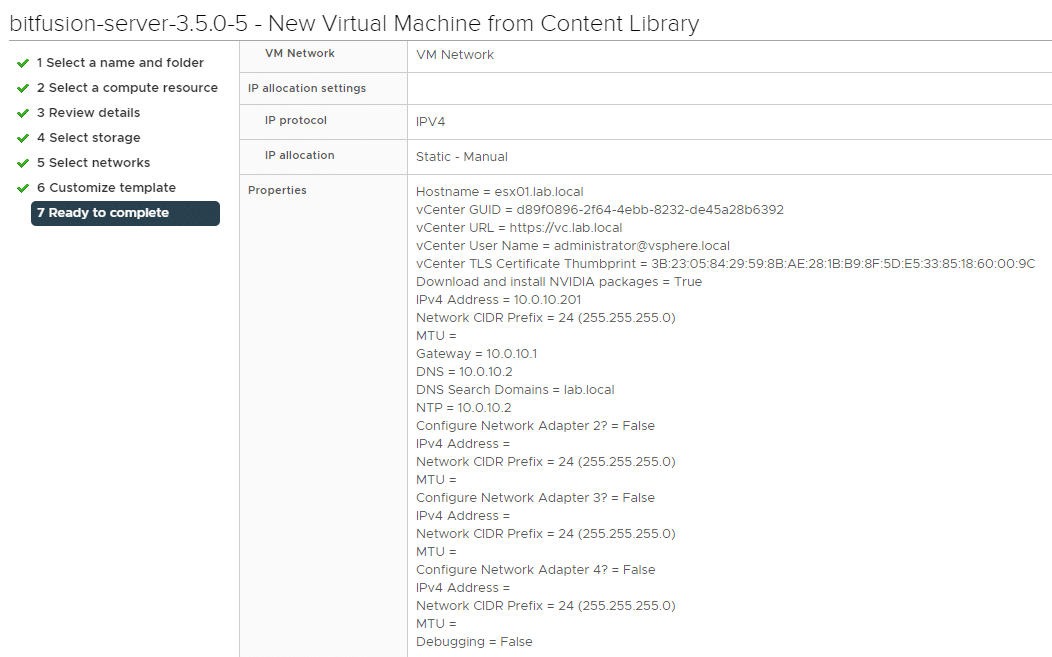Click the green checkmark beside Select a compute resource
This screenshot has width=1052, height=657.
click(23, 88)
